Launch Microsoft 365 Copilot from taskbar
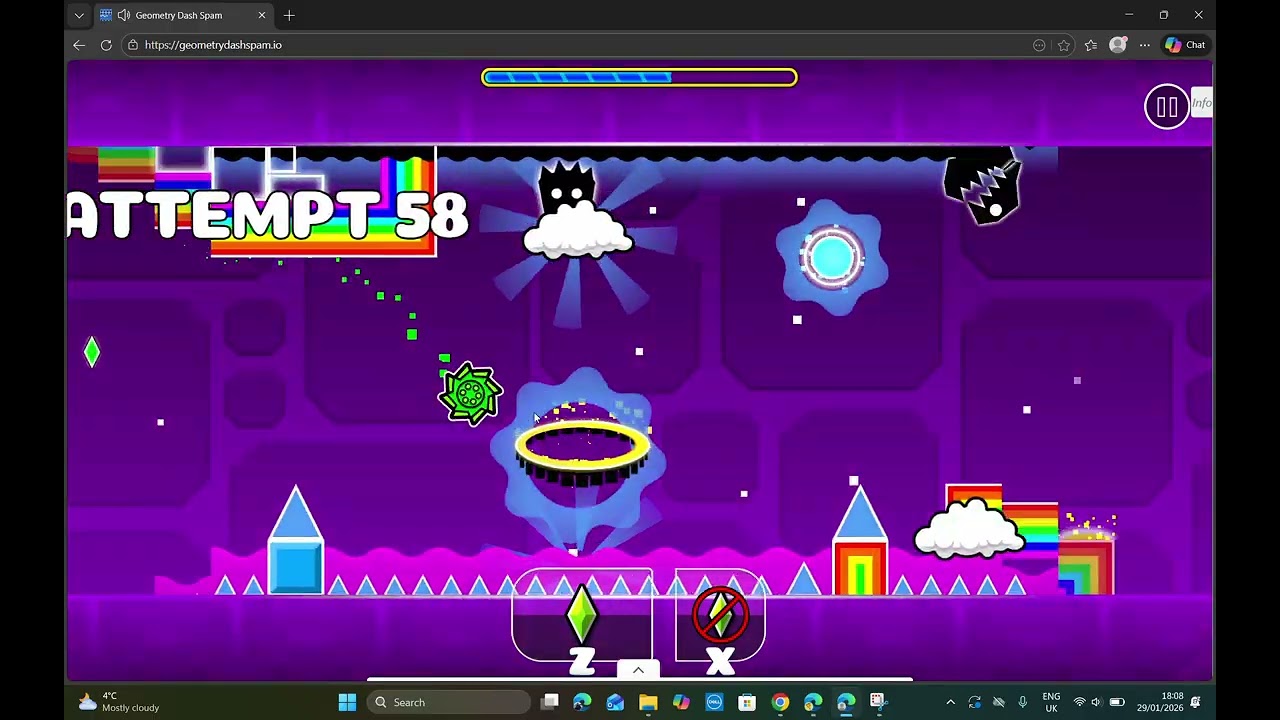Image resolution: width=1280 pixels, height=720 pixels. point(681,702)
